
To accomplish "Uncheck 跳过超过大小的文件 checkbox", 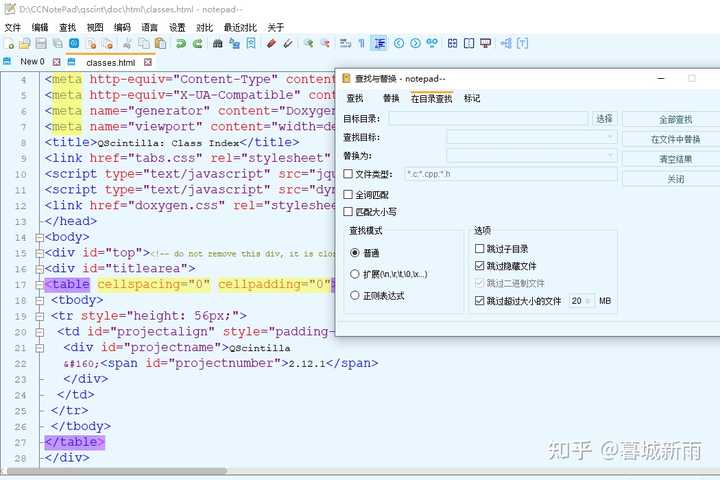I will coord(479,300).
